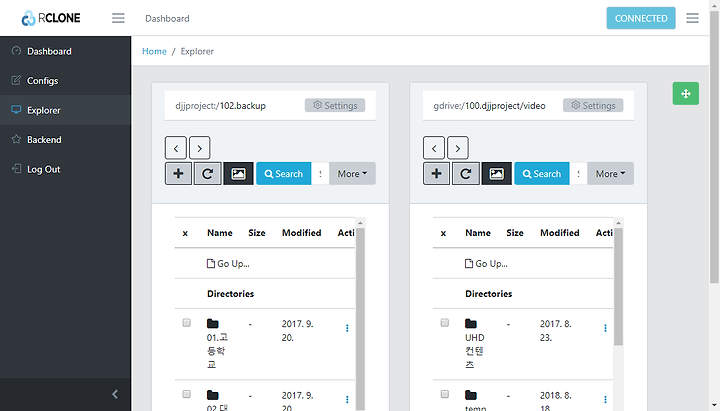The image size is (720, 411).
Task: Go back in the gdrive pane
Action: click(x=434, y=148)
